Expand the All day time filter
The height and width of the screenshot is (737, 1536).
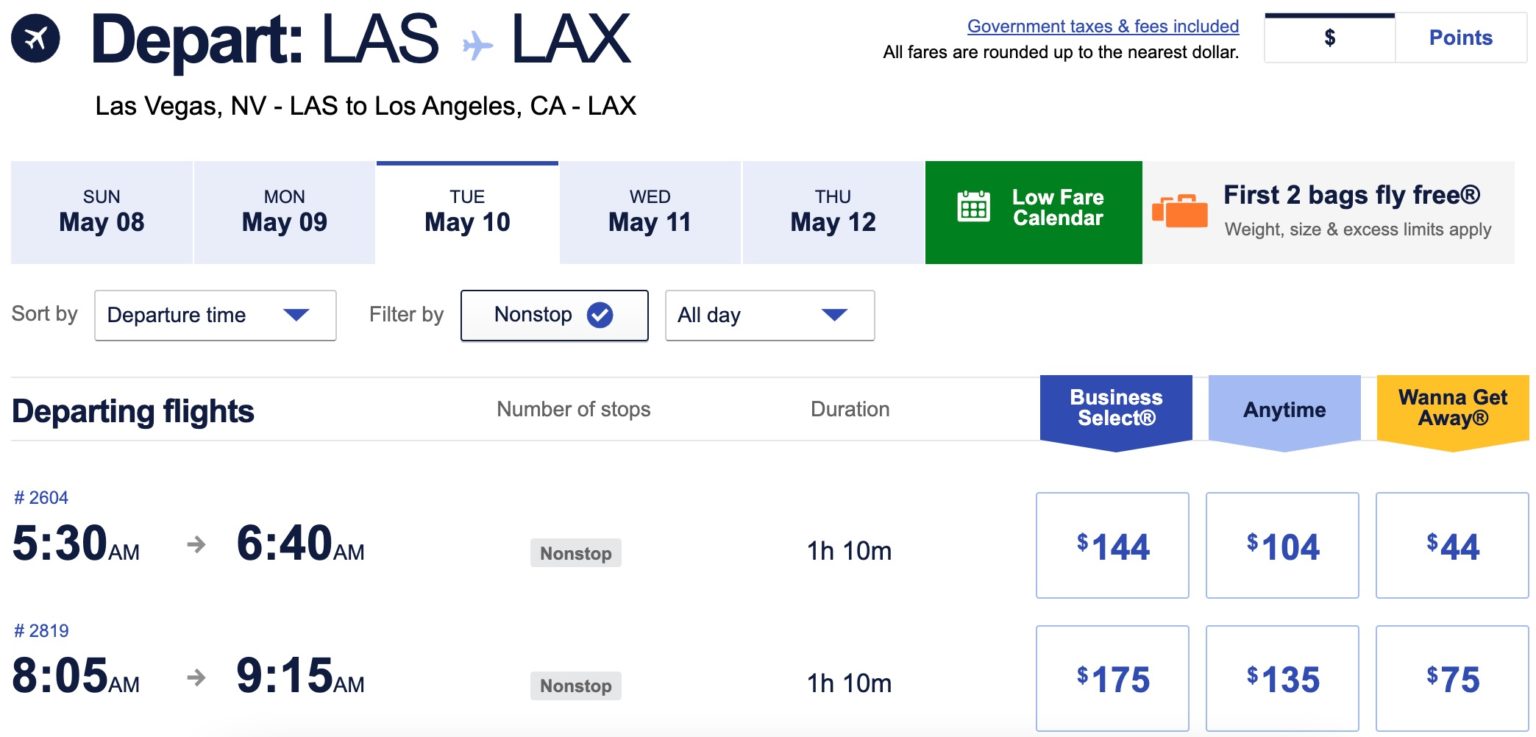pos(769,315)
